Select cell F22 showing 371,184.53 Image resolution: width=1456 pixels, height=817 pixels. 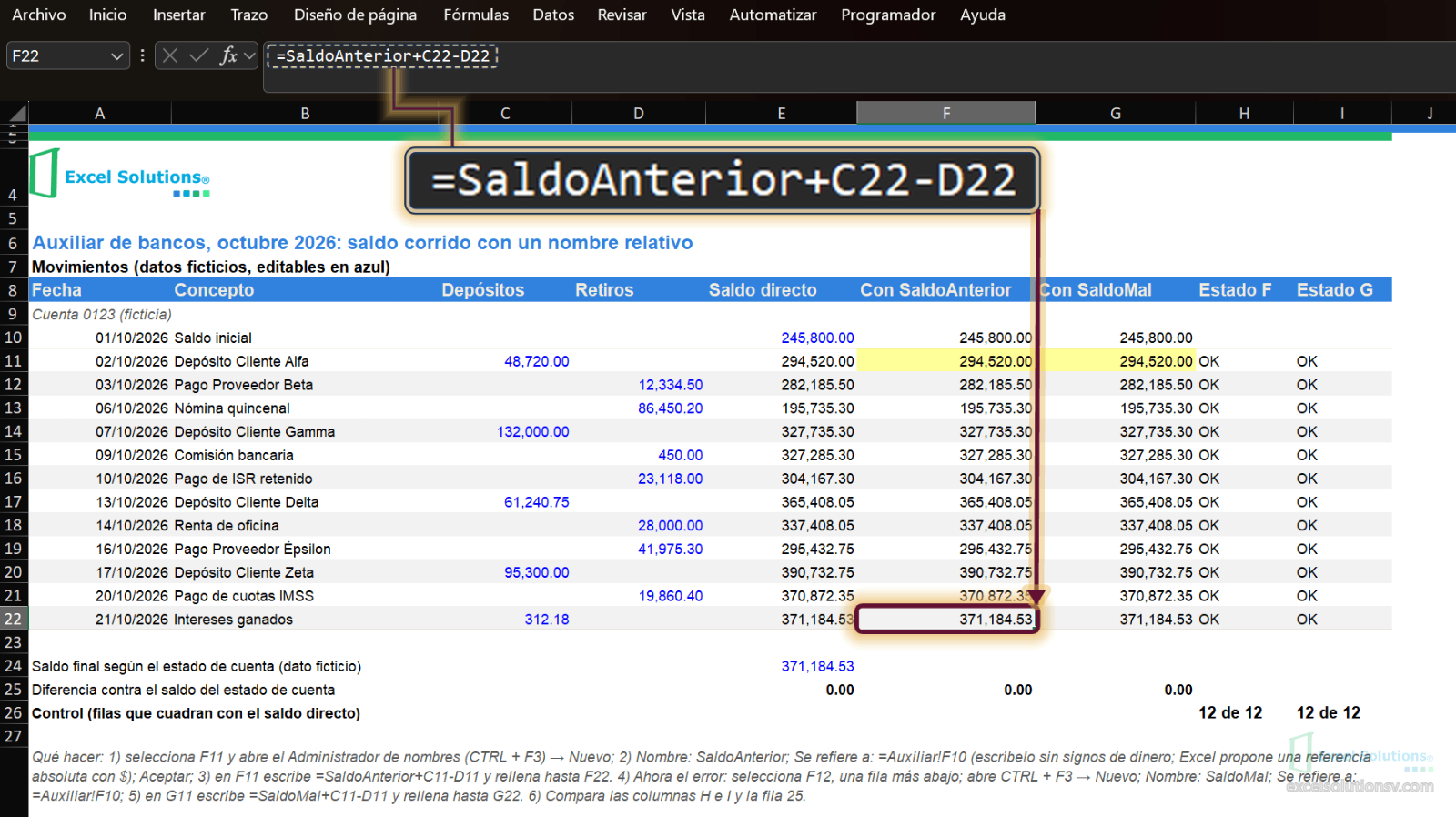pyautogui.click(x=946, y=620)
